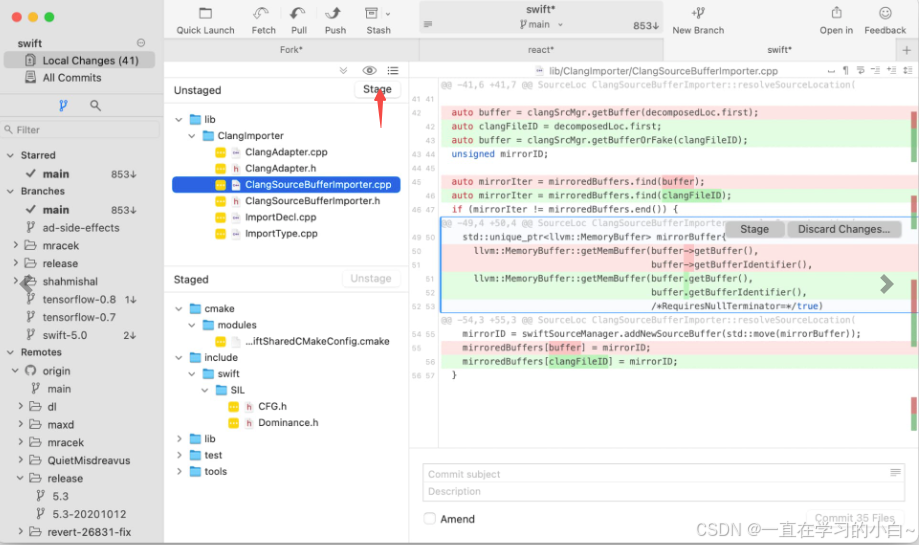Open the Feedback smiley icon
This screenshot has height=545, width=919.
885,13
